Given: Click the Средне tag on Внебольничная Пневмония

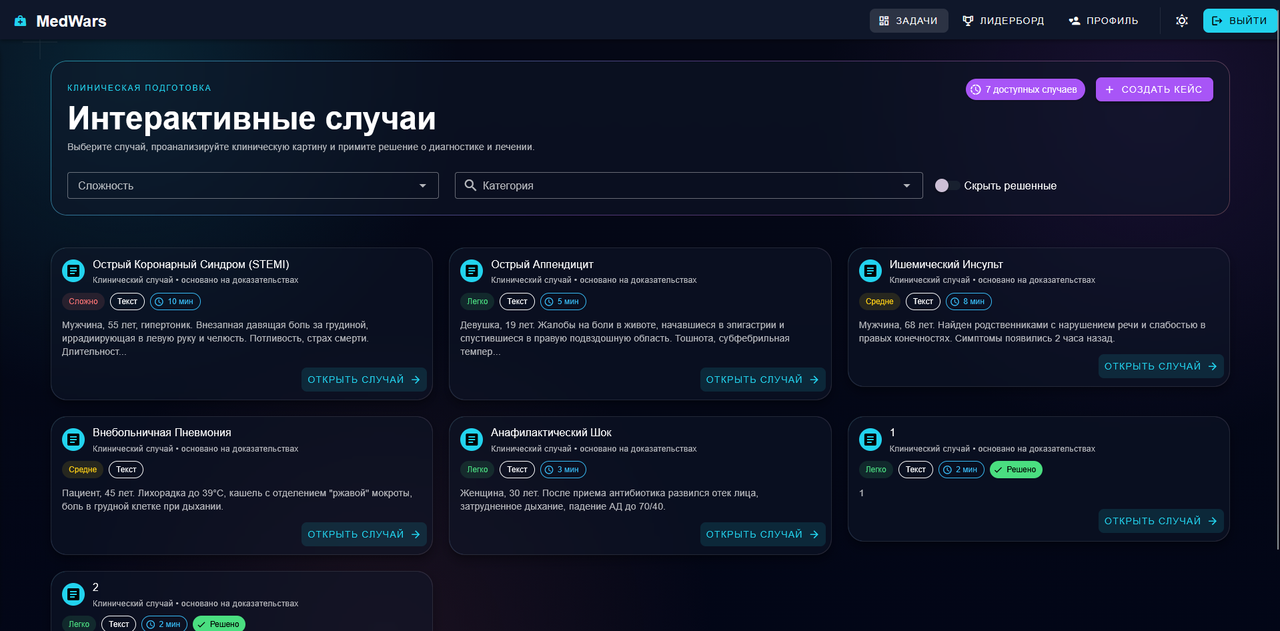Looking at the screenshot, I should (83, 469).
